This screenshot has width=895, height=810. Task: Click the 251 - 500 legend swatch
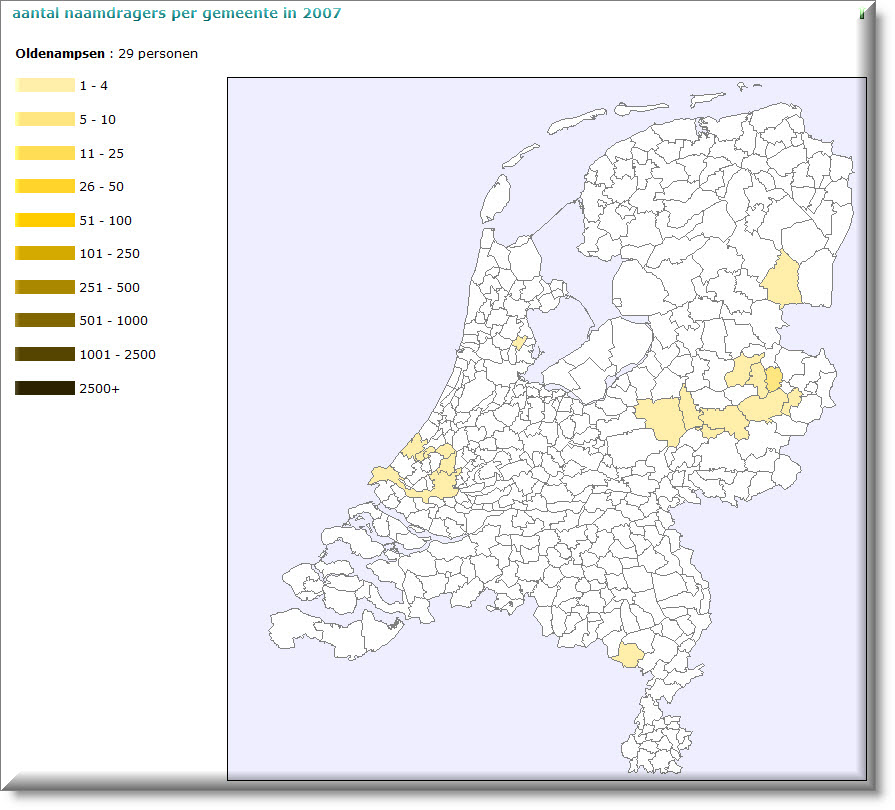pyautogui.click(x=45, y=288)
